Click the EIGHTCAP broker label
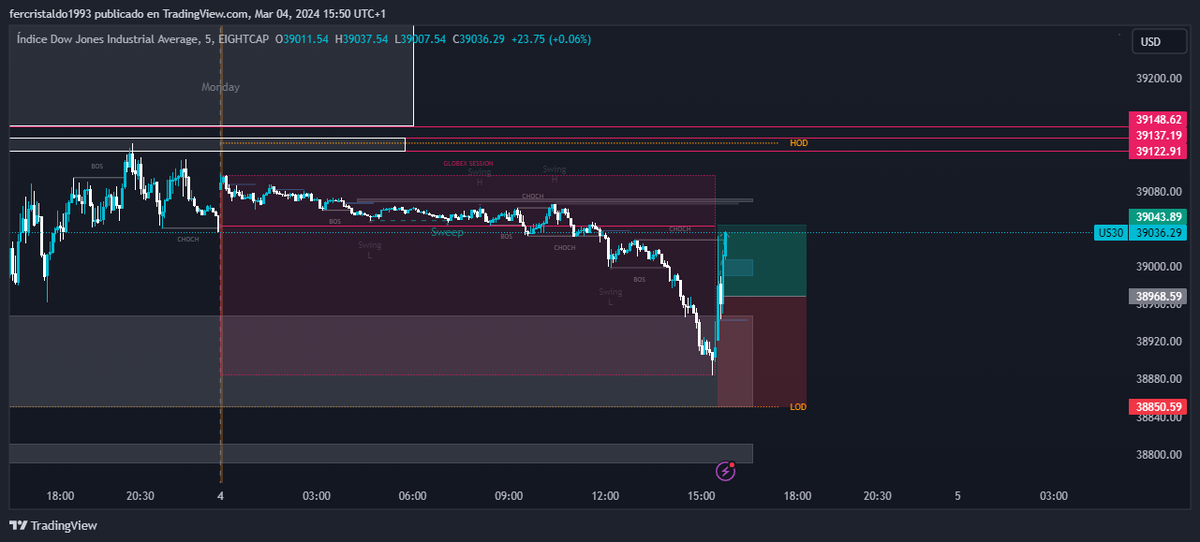The height and width of the screenshot is (542, 1200). (x=245, y=39)
